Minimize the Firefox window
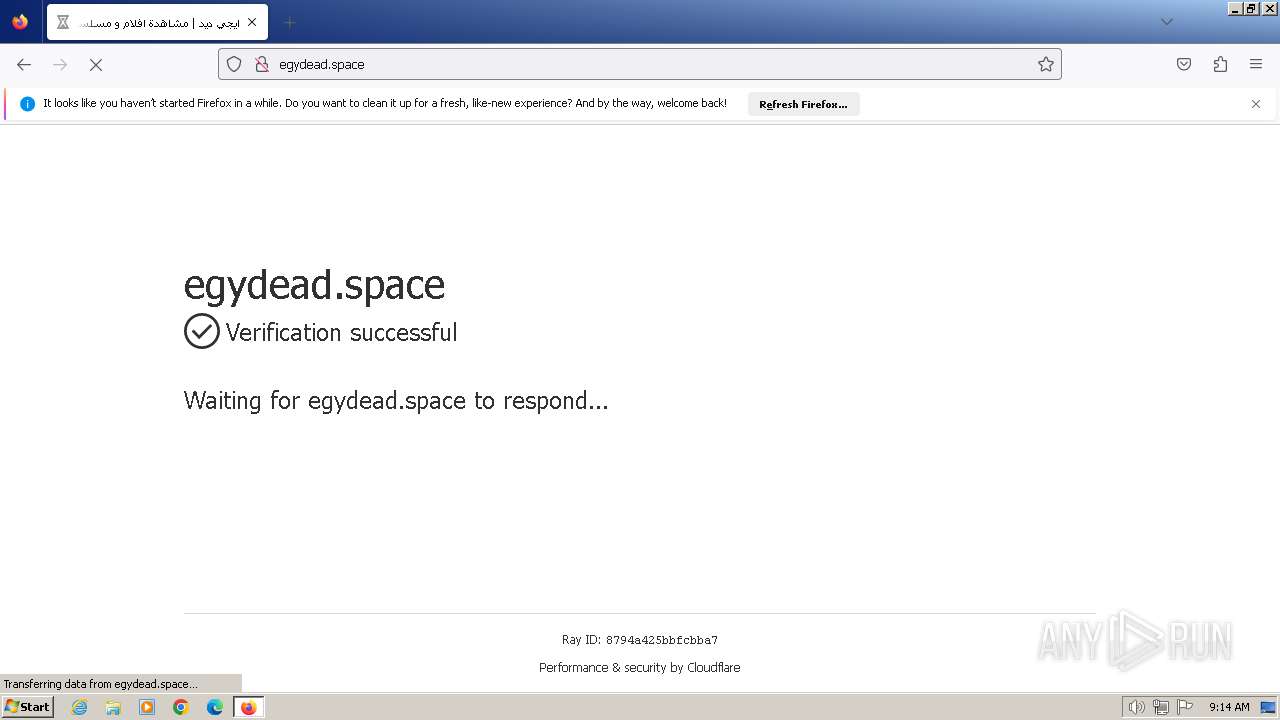Screen dimensions: 1280x720 click(x=1235, y=8)
